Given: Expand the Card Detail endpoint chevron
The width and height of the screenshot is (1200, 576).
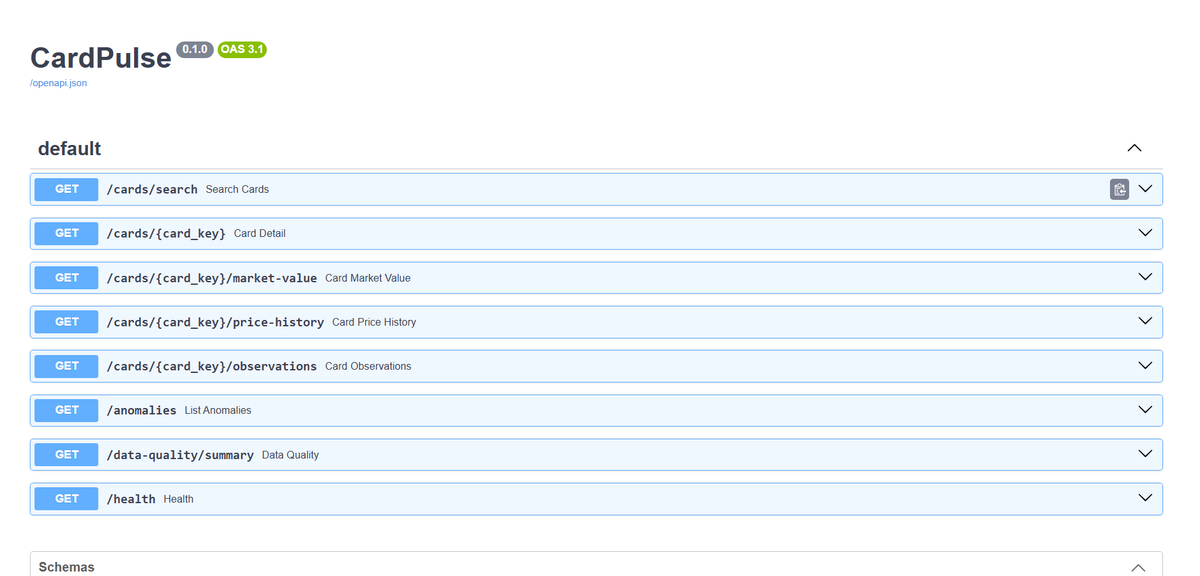Looking at the screenshot, I should point(1145,233).
